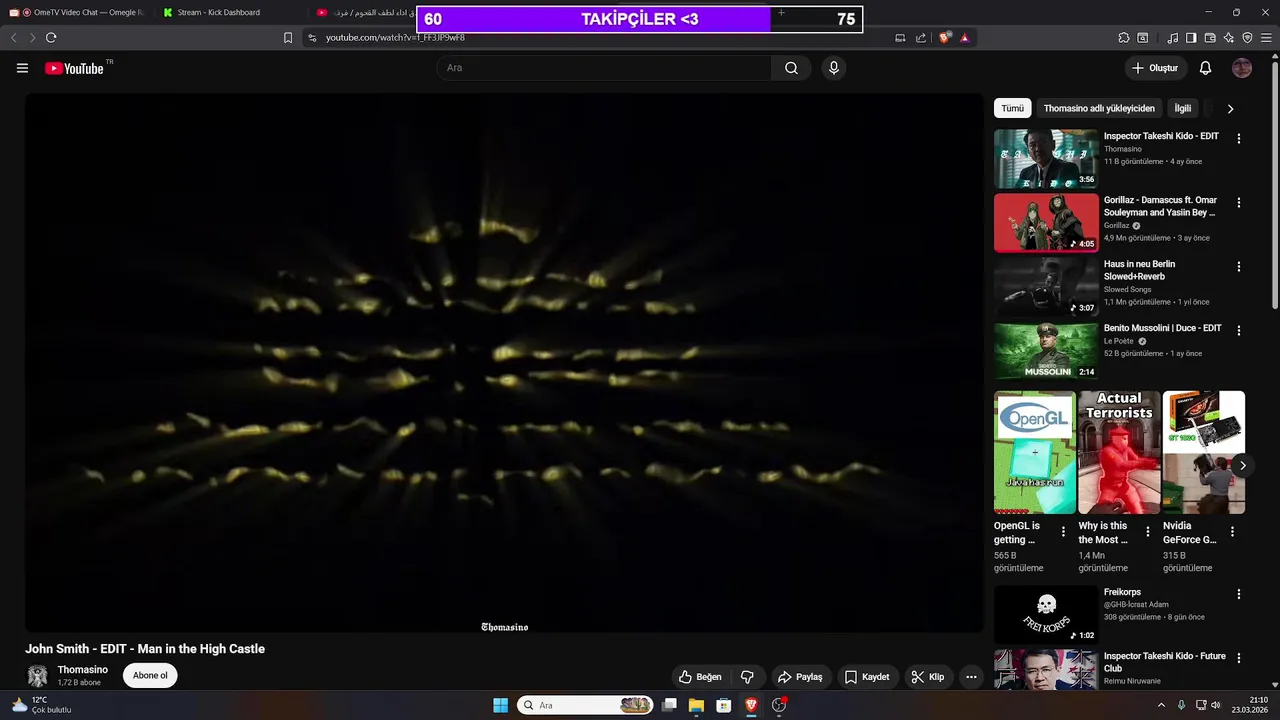
Task: Open options for Benito Mussolini video
Action: (x=1239, y=330)
